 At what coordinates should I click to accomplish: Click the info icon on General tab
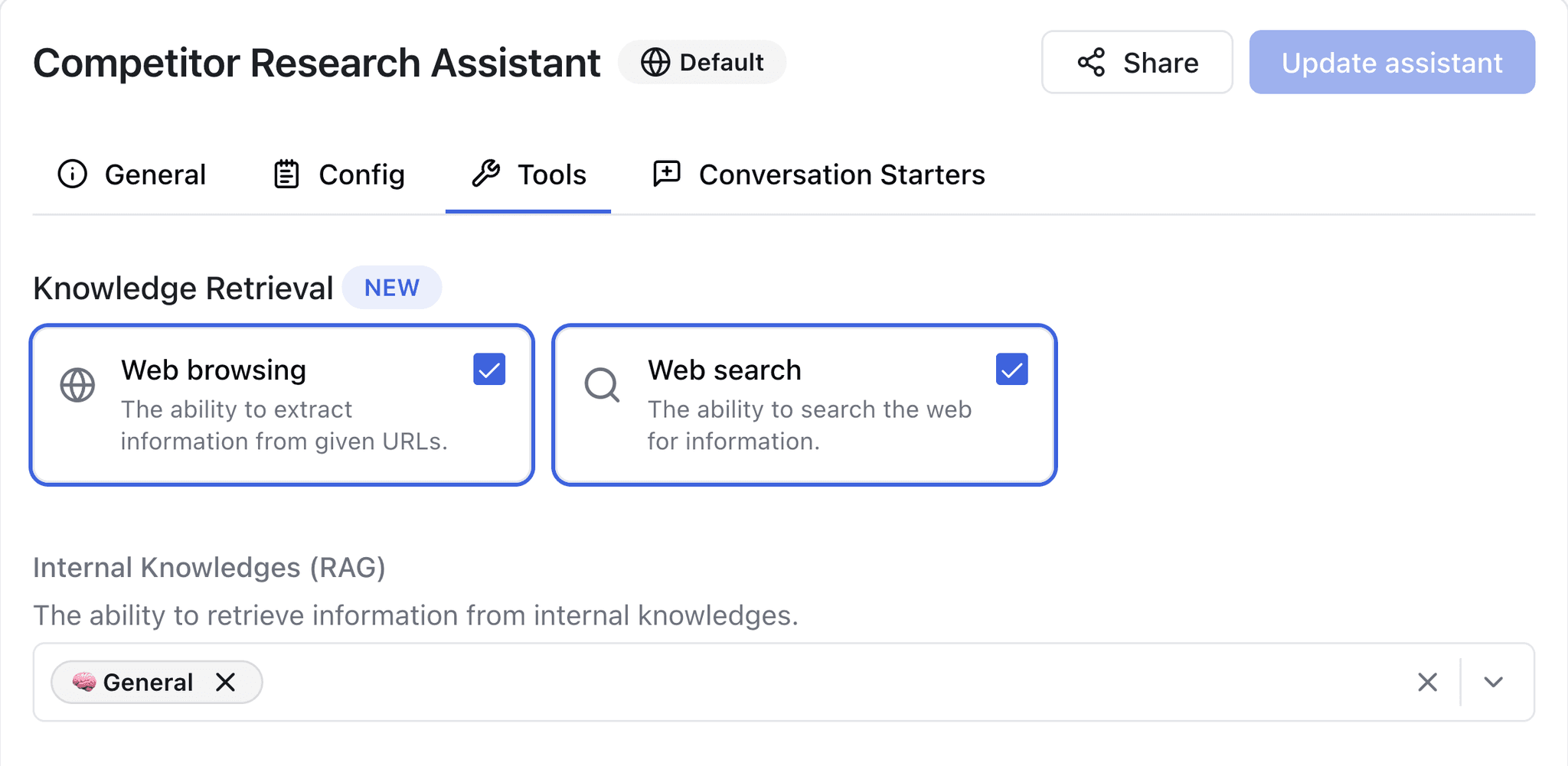click(x=73, y=174)
